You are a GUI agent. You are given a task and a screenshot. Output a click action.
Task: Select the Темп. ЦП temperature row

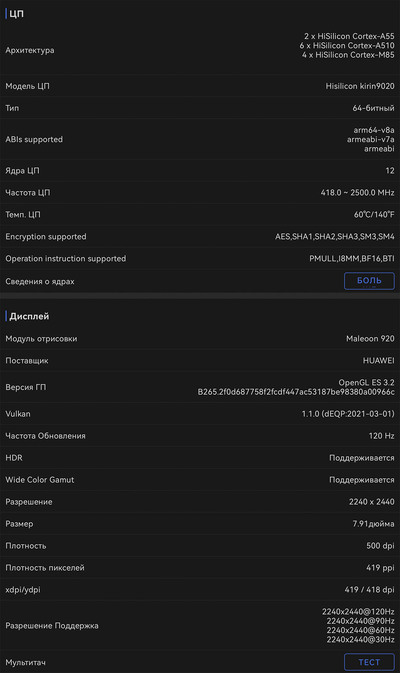200,214
